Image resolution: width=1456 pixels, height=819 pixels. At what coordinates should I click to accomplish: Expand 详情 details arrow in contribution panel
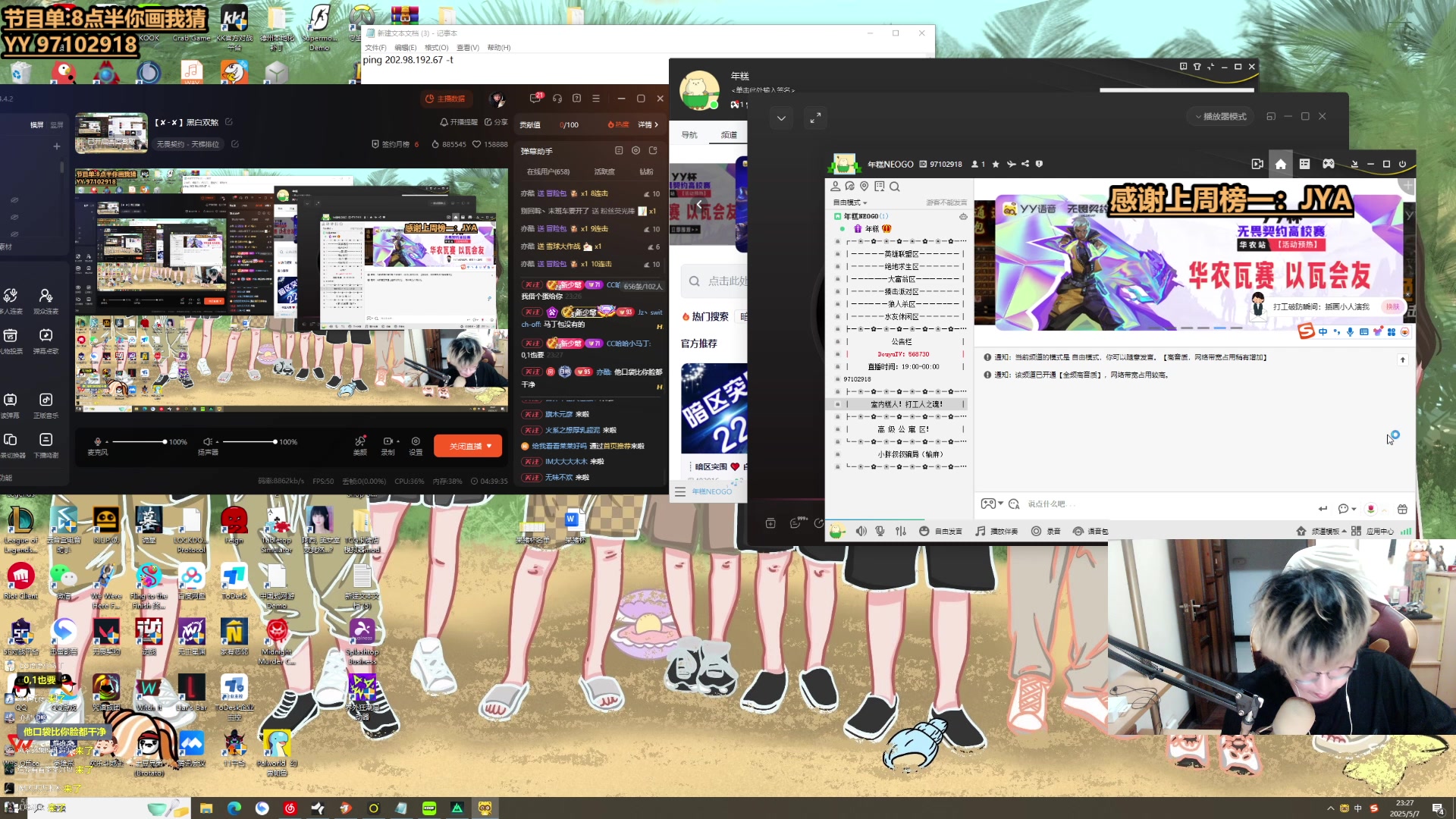click(x=648, y=125)
